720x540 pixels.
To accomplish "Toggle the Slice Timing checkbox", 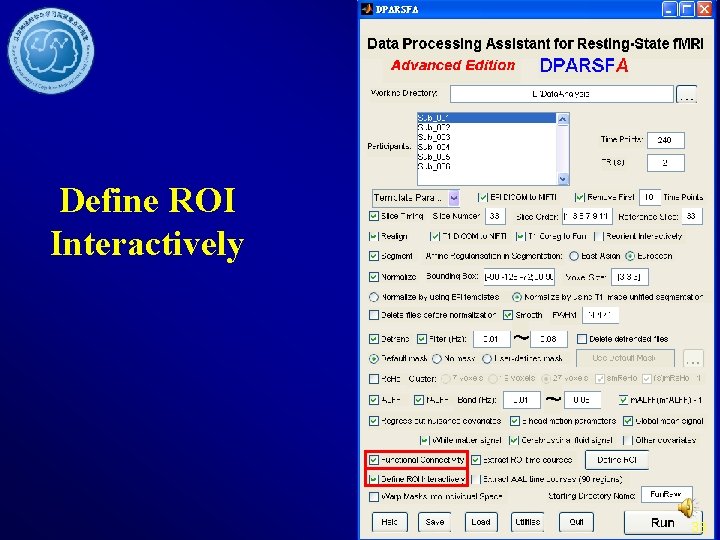I will coord(374,216).
